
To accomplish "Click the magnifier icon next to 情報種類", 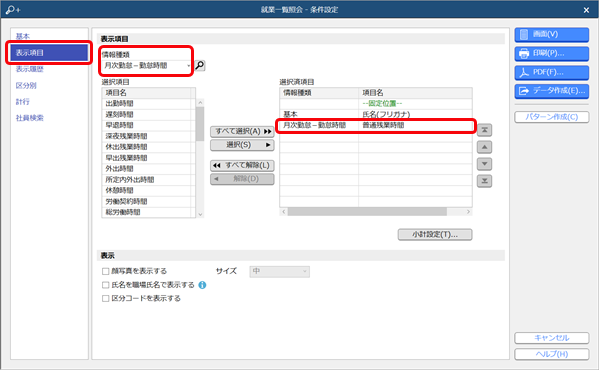I will coord(200,66).
